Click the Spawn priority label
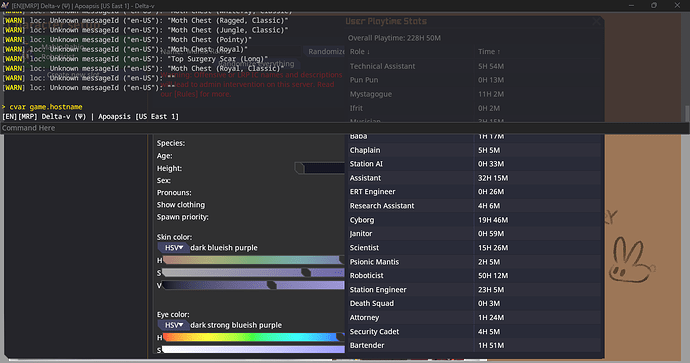This screenshot has height=363, width=690. (183, 217)
